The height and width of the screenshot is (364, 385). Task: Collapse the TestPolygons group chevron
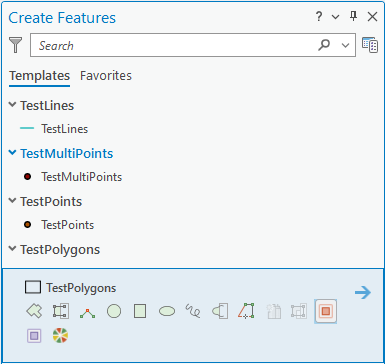click(x=12, y=249)
